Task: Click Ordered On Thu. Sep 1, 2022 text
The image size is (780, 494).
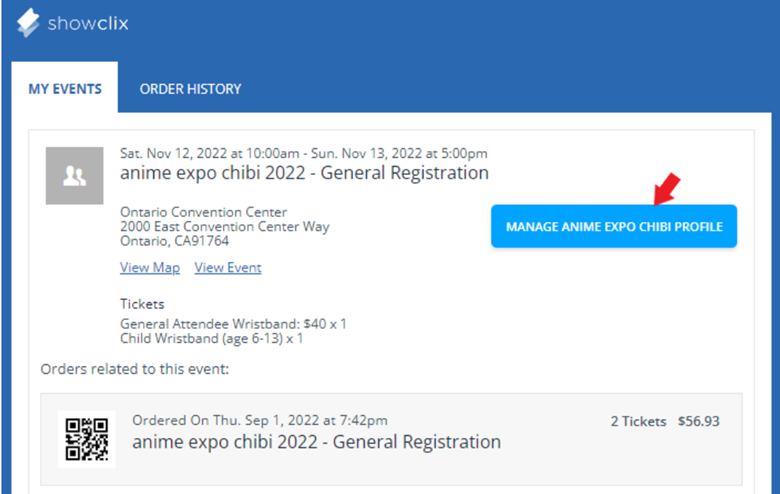Action: pos(260,420)
